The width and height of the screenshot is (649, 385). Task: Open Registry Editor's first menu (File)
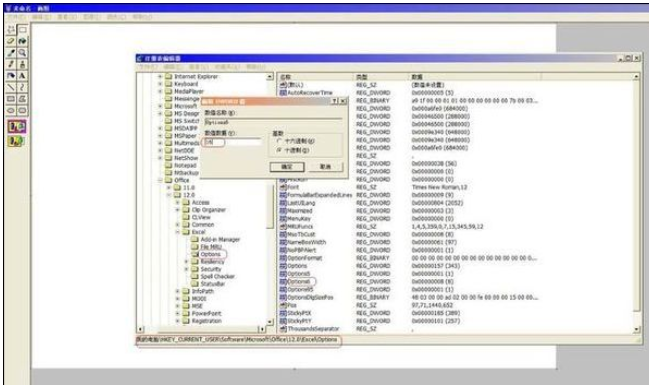(148, 67)
